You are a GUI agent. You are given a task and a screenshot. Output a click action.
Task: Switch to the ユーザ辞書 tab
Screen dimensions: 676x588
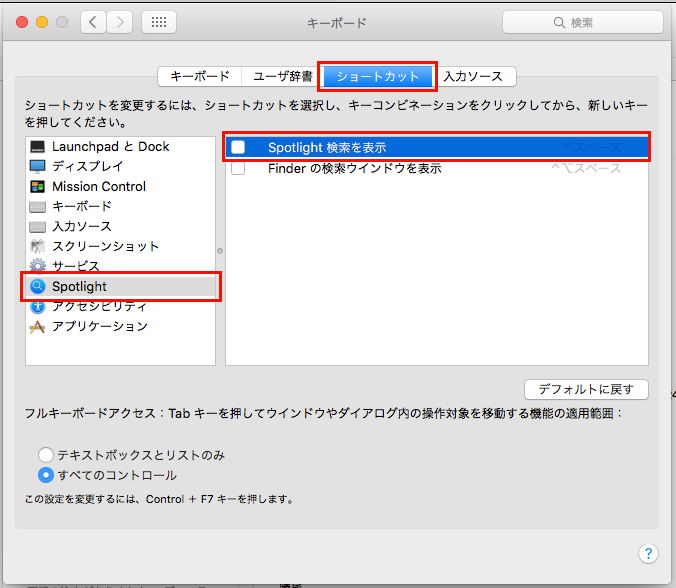(x=282, y=76)
